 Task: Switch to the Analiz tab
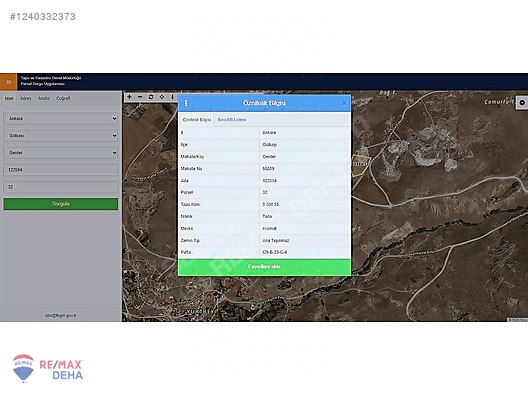(x=43, y=98)
